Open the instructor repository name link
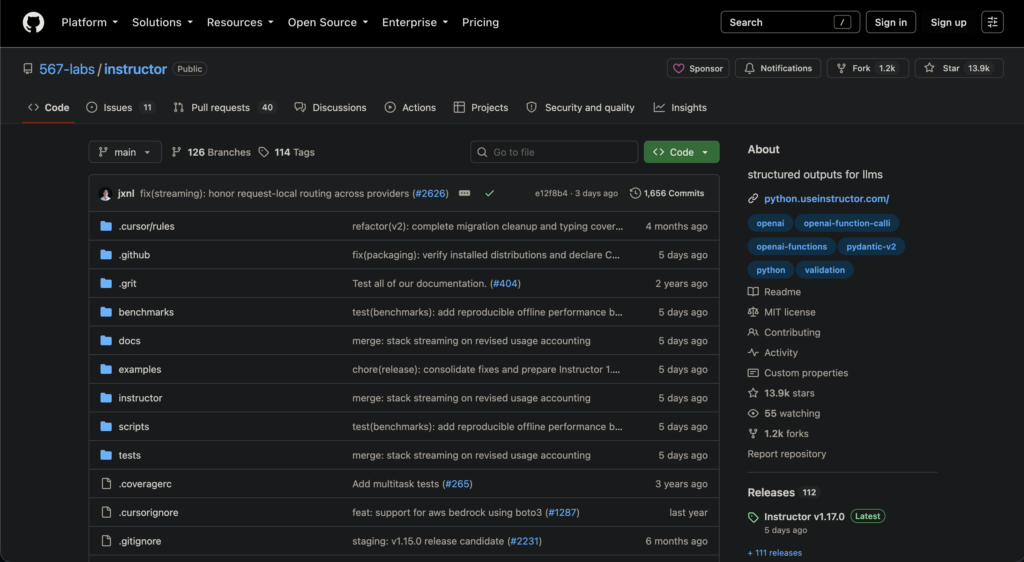 coord(135,69)
